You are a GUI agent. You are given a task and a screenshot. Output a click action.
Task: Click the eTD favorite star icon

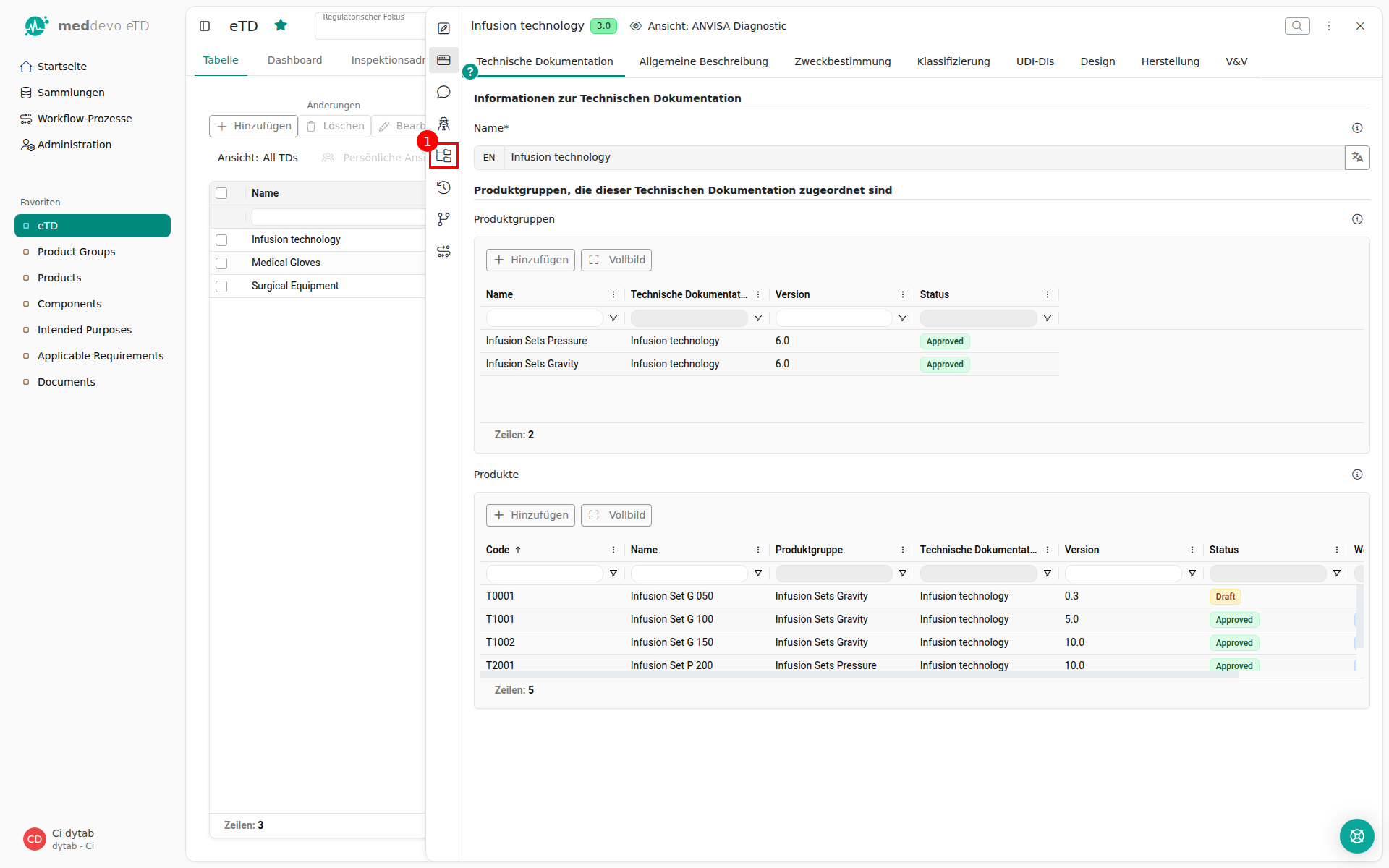(x=281, y=25)
